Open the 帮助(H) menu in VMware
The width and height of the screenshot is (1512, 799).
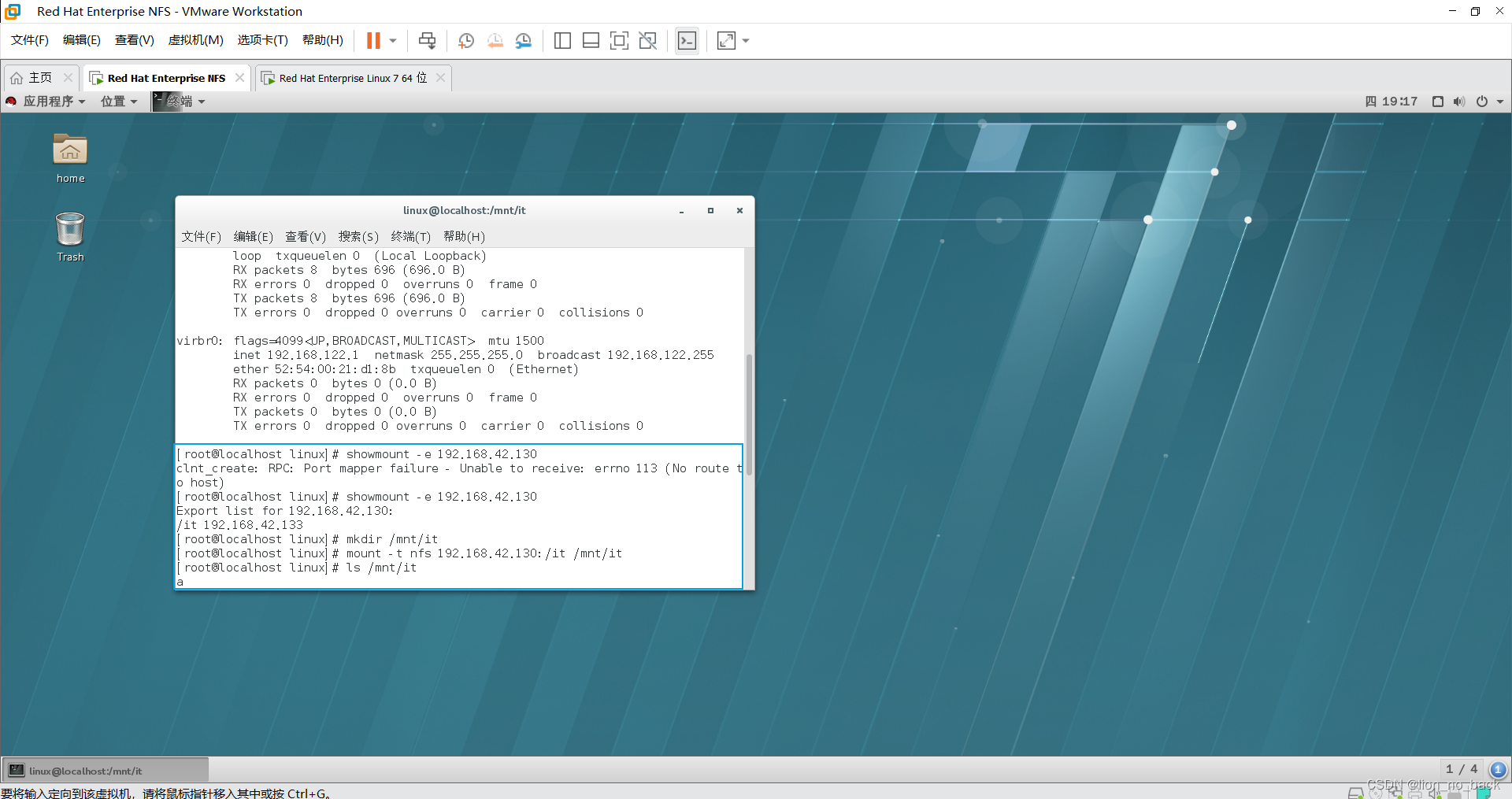click(x=323, y=40)
